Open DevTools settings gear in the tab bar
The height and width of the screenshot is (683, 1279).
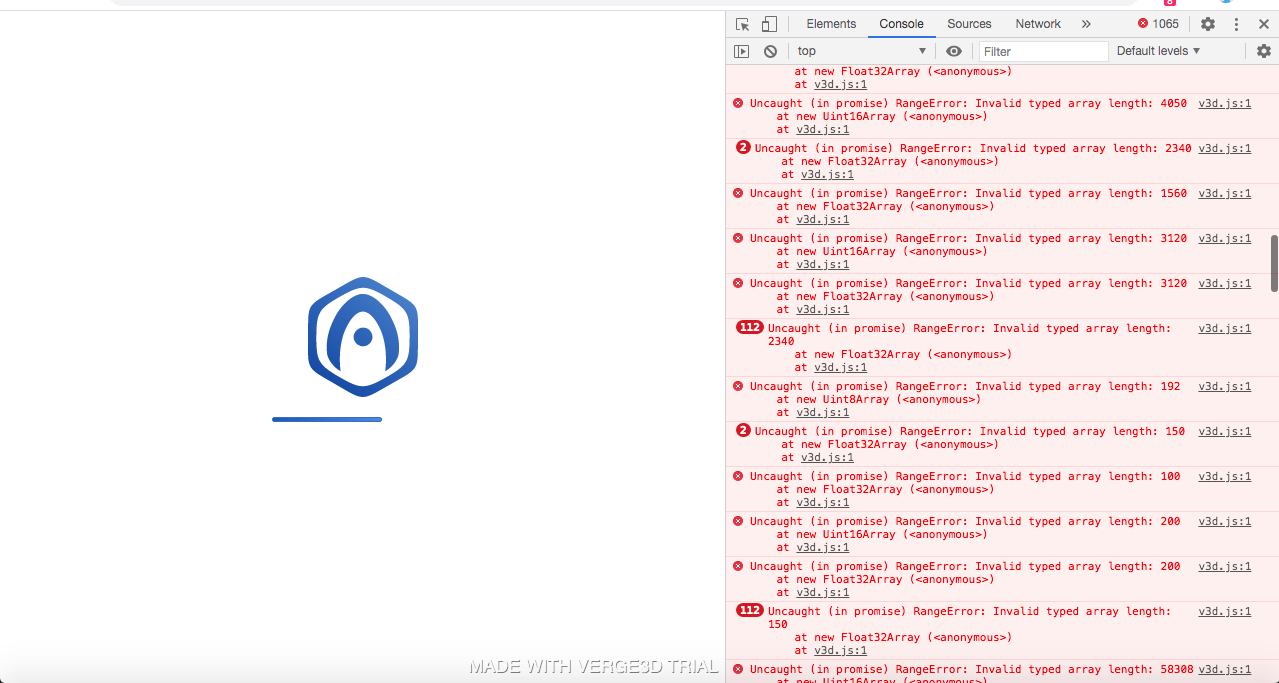[x=1208, y=24]
